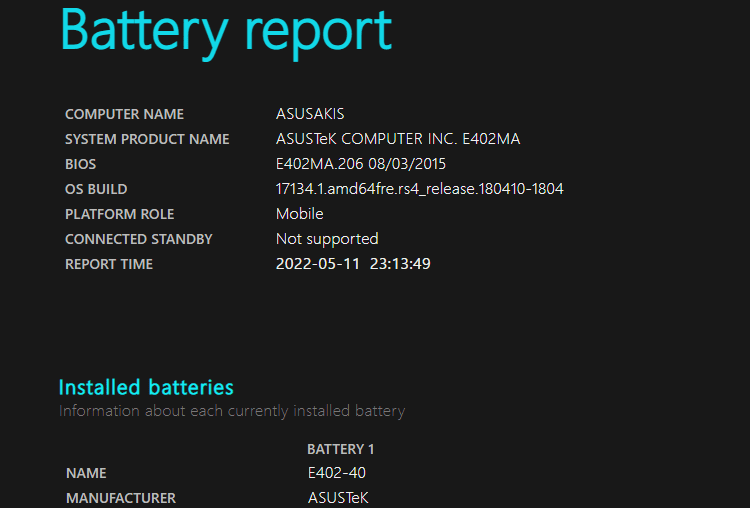Image resolution: width=750 pixels, height=508 pixels.
Task: Select the SYSTEM PRODUCT NAME label
Action: [x=147, y=139]
